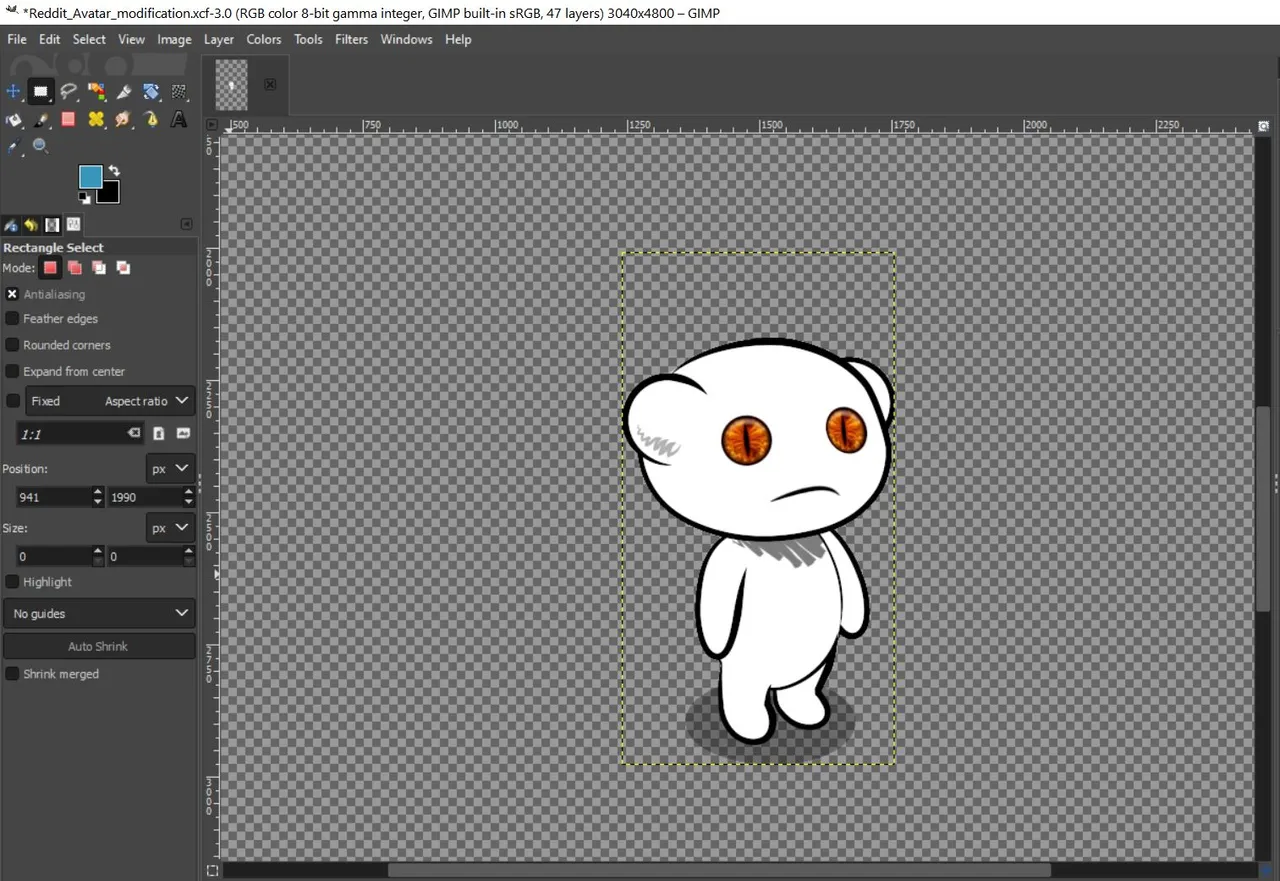Screen dimensions: 1280x881
Task: Open the No guides dropdown
Action: [x=99, y=613]
